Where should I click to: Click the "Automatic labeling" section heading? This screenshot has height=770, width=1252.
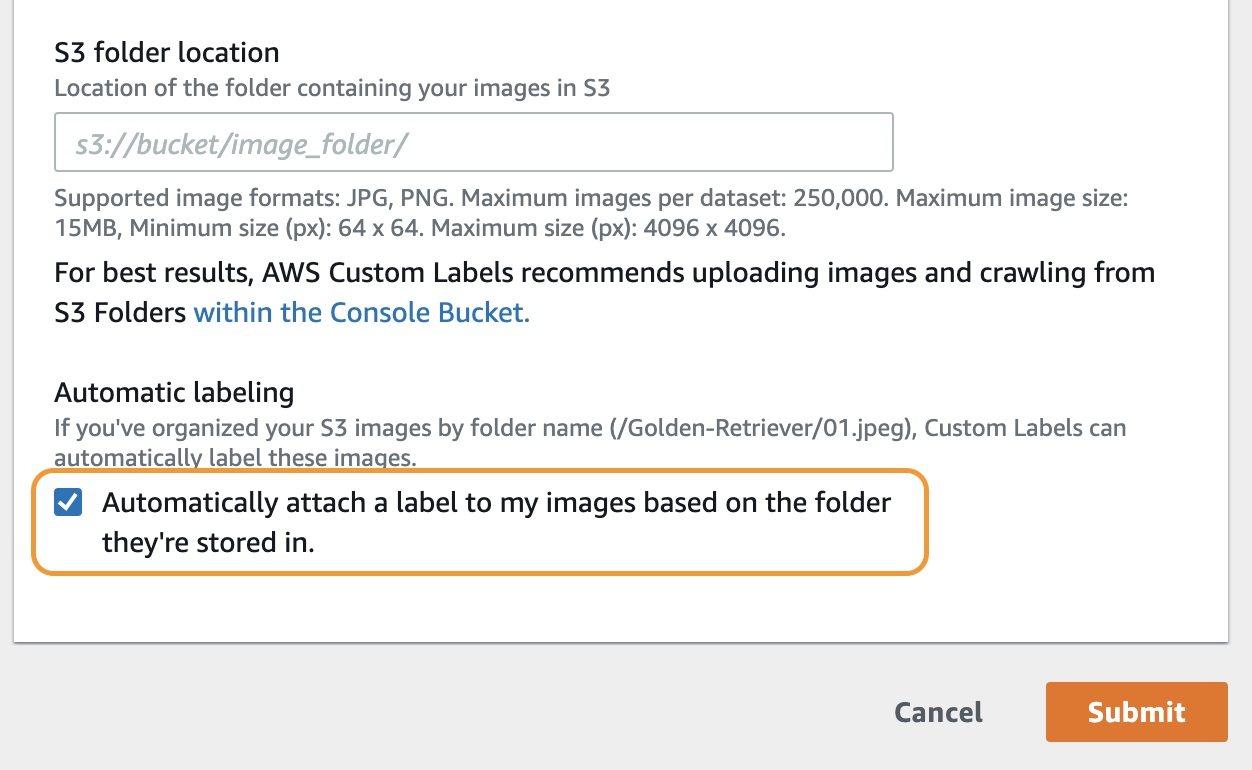tap(174, 392)
